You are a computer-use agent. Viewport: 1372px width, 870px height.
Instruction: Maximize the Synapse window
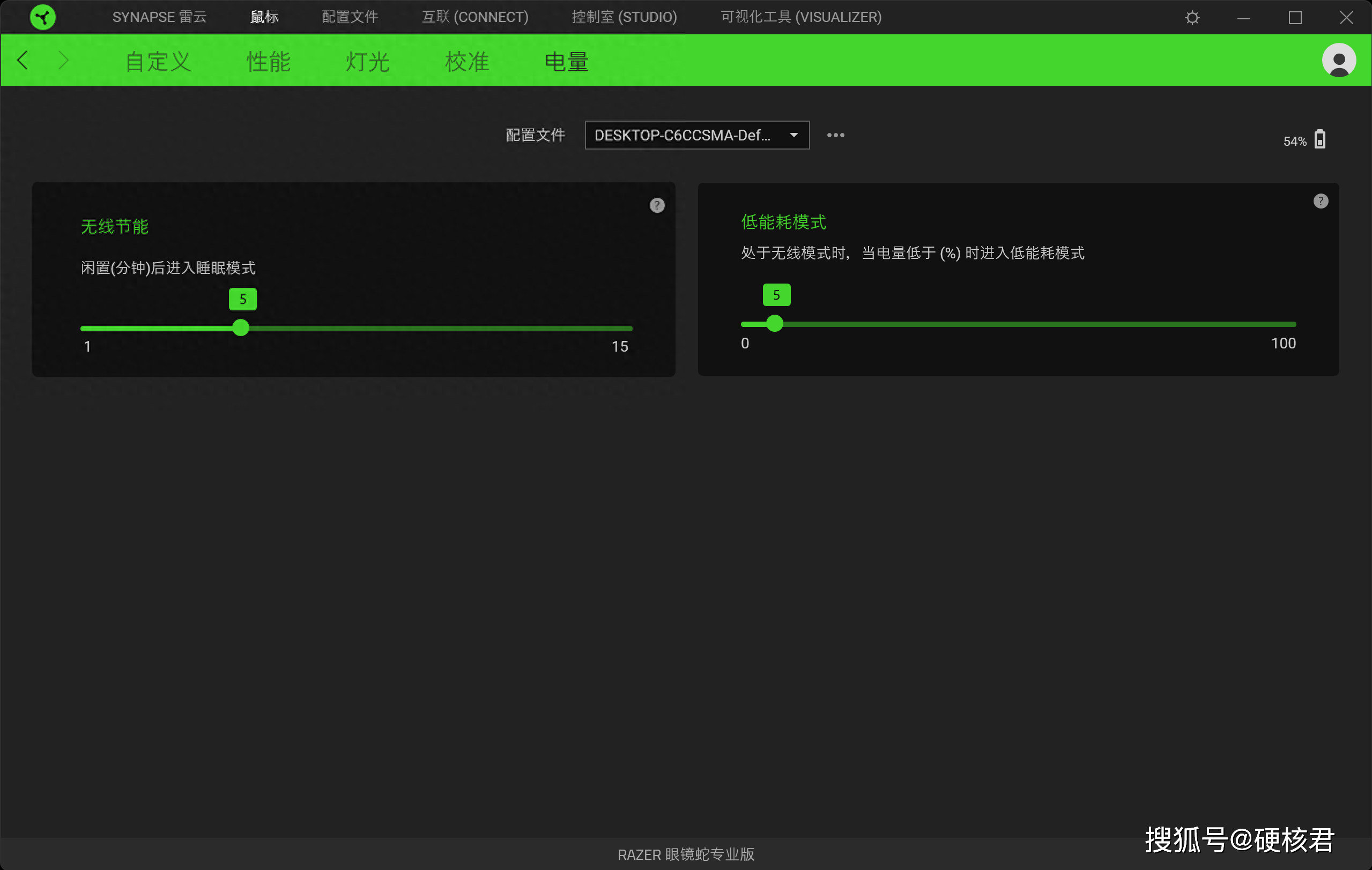click(x=1295, y=18)
